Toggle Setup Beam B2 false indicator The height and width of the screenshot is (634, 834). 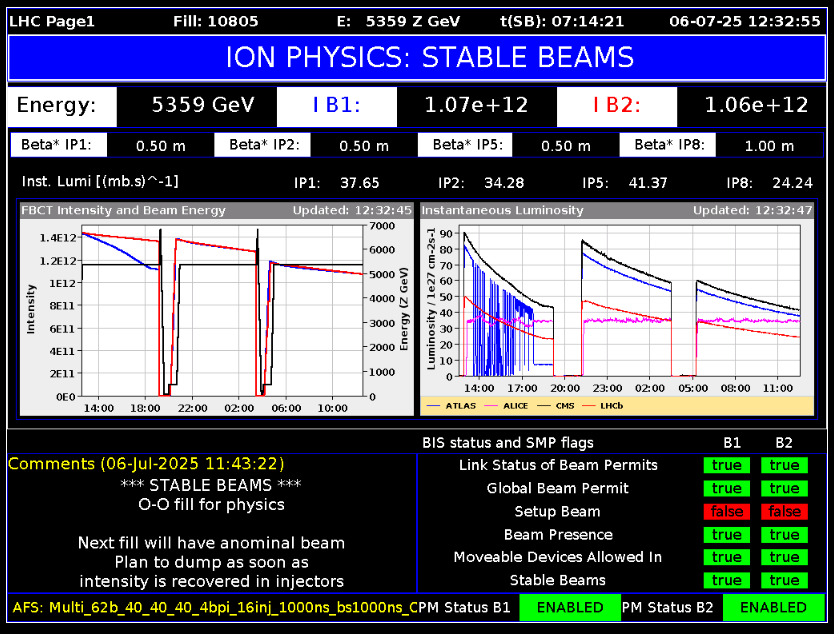(x=785, y=511)
